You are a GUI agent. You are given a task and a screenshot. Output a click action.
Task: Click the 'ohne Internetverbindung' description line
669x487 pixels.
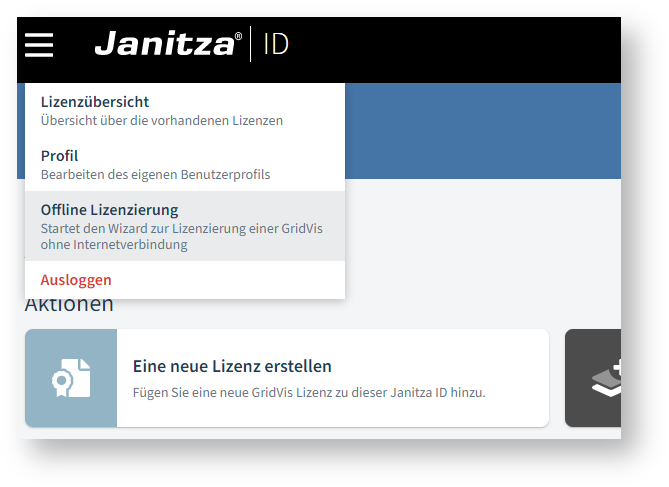[114, 245]
